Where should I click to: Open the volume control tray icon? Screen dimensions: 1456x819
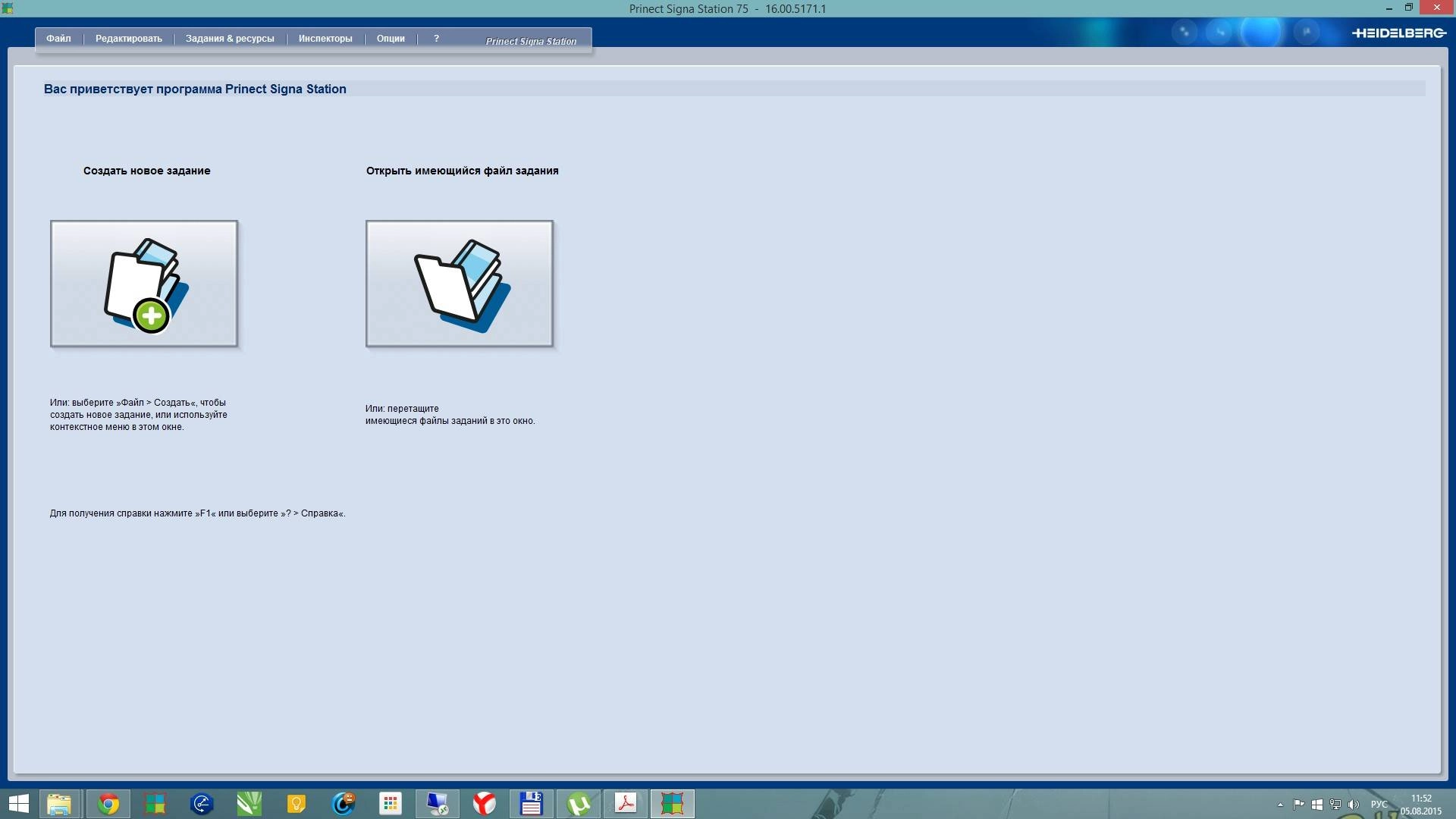(x=1354, y=805)
